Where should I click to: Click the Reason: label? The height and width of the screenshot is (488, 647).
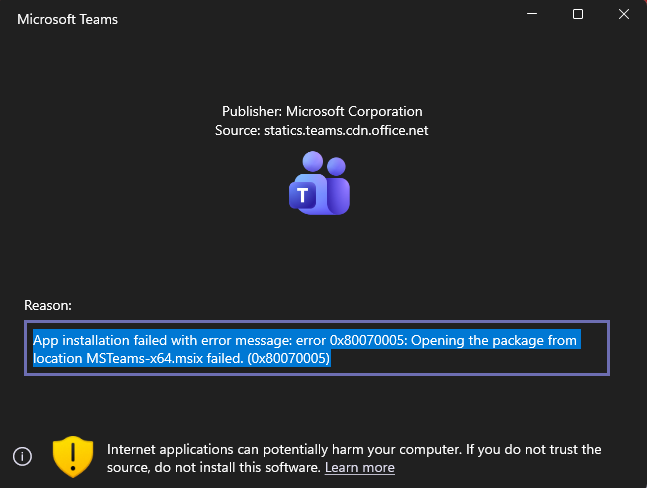click(48, 305)
